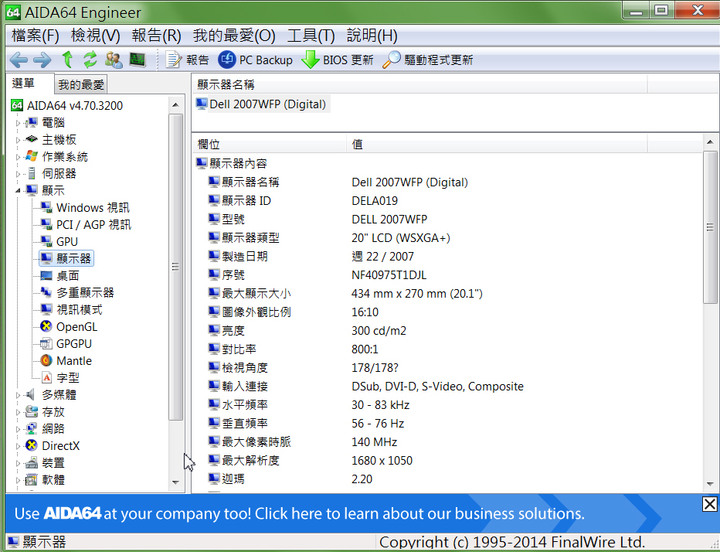
Task: Open the 工具(T) menu
Action: tap(311, 35)
